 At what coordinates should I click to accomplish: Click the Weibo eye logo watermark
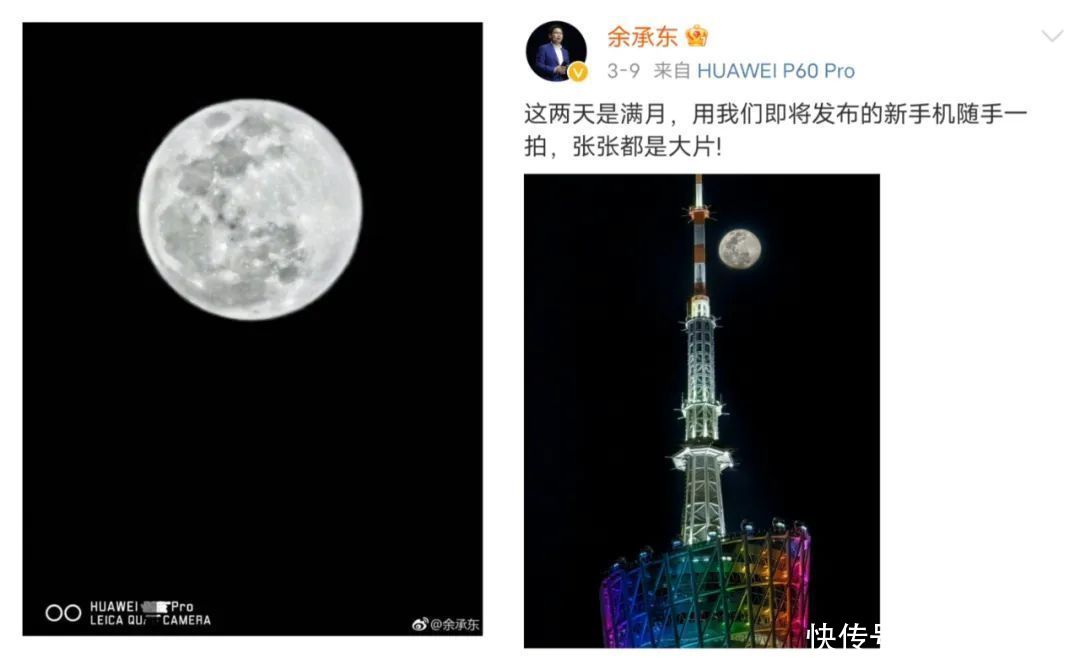click(419, 624)
